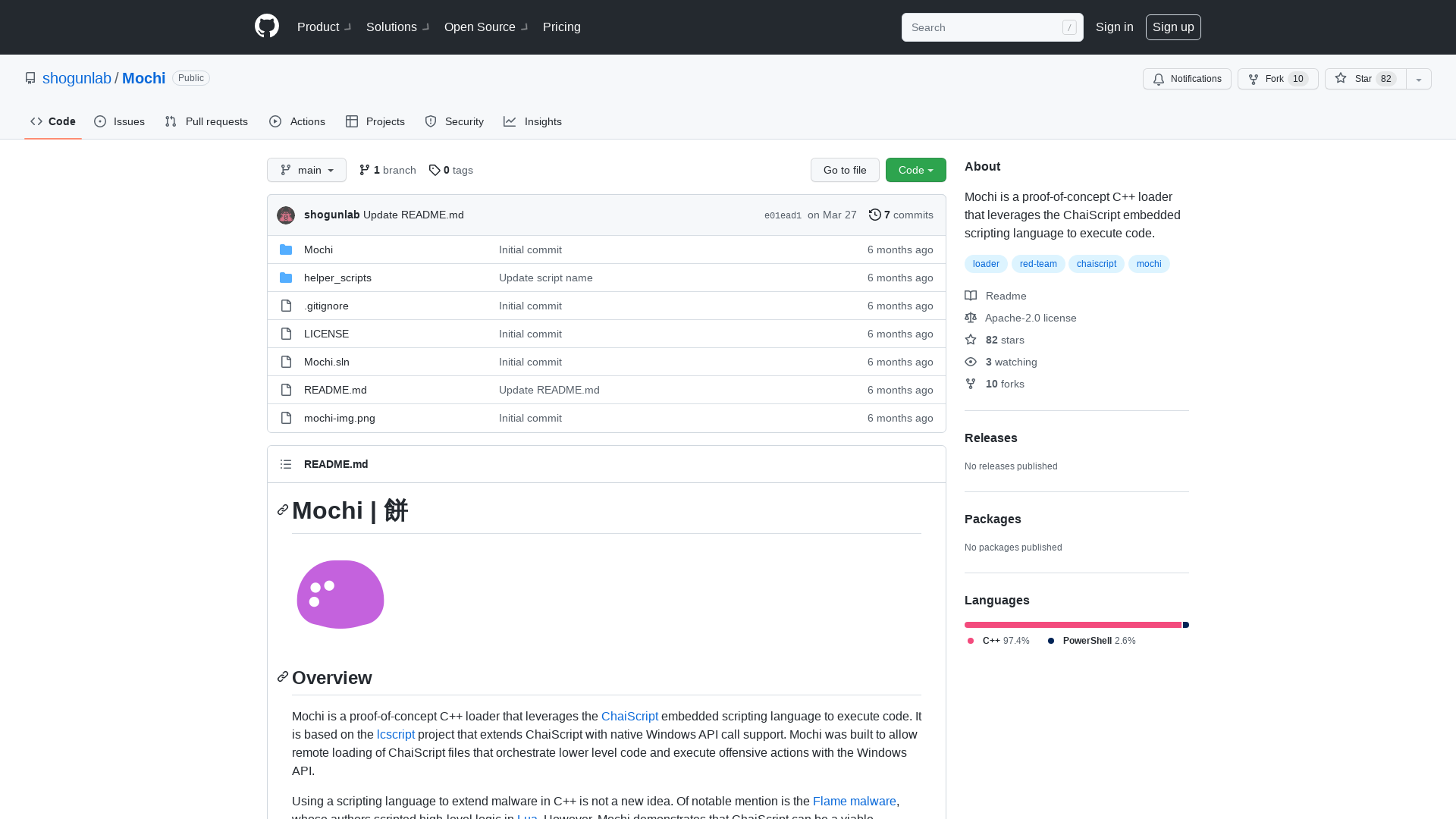This screenshot has width=1456, height=819.
Task: Click the ChaiScript link in Overview
Action: pos(629,716)
